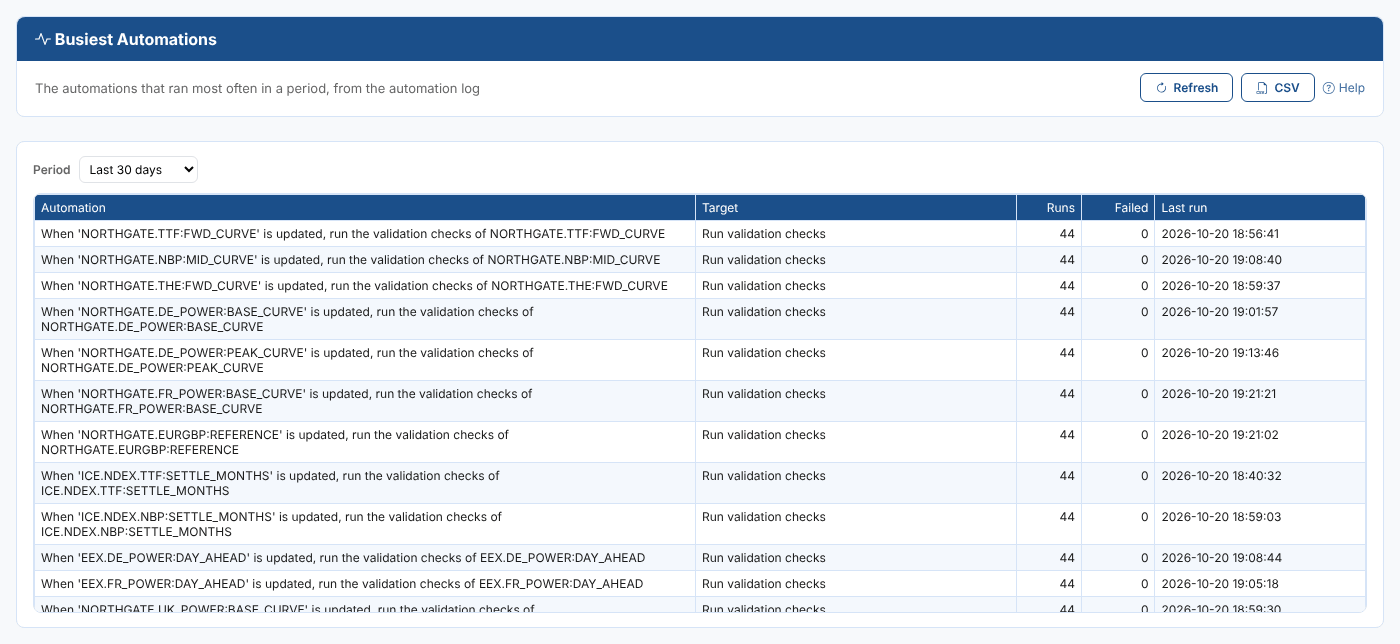This screenshot has height=644, width=1400.
Task: Click last run time 2026-10-20 19:21:21
Action: (1219, 394)
